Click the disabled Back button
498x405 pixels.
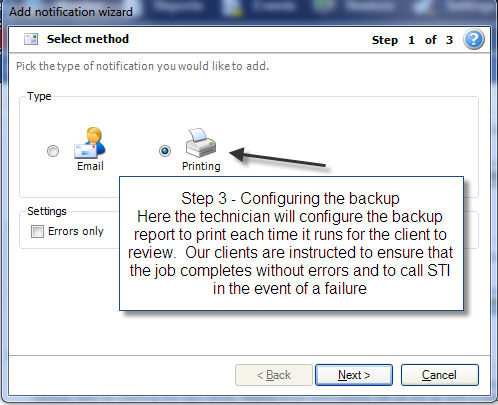tap(274, 375)
